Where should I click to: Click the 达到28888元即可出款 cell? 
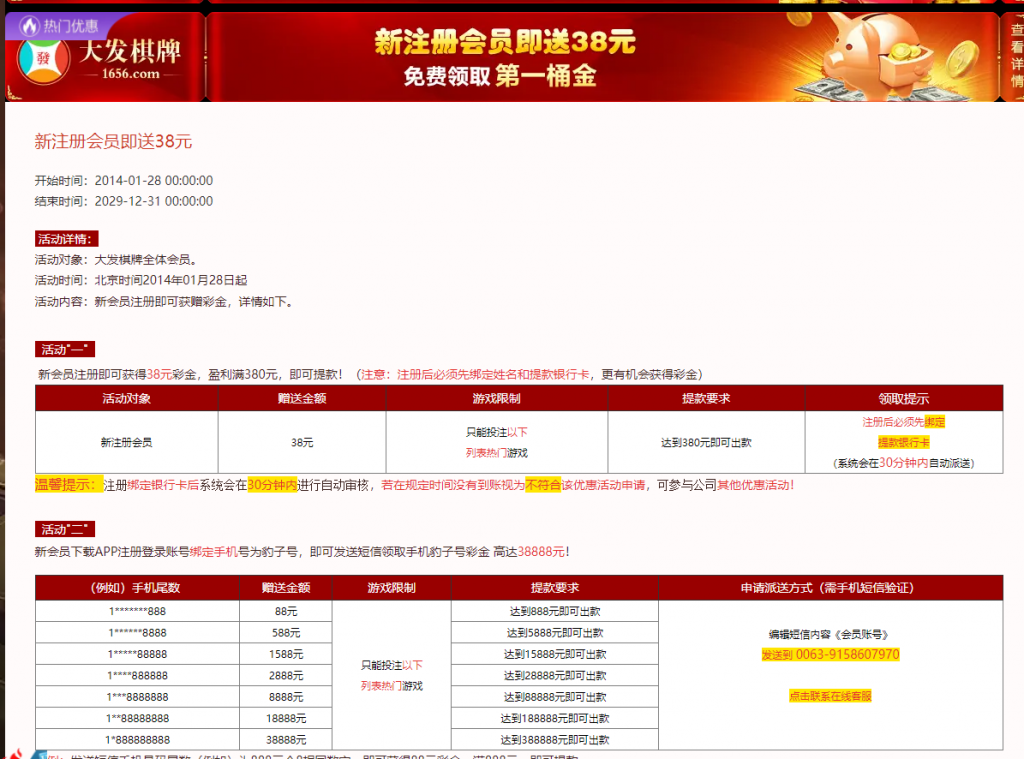(x=554, y=675)
